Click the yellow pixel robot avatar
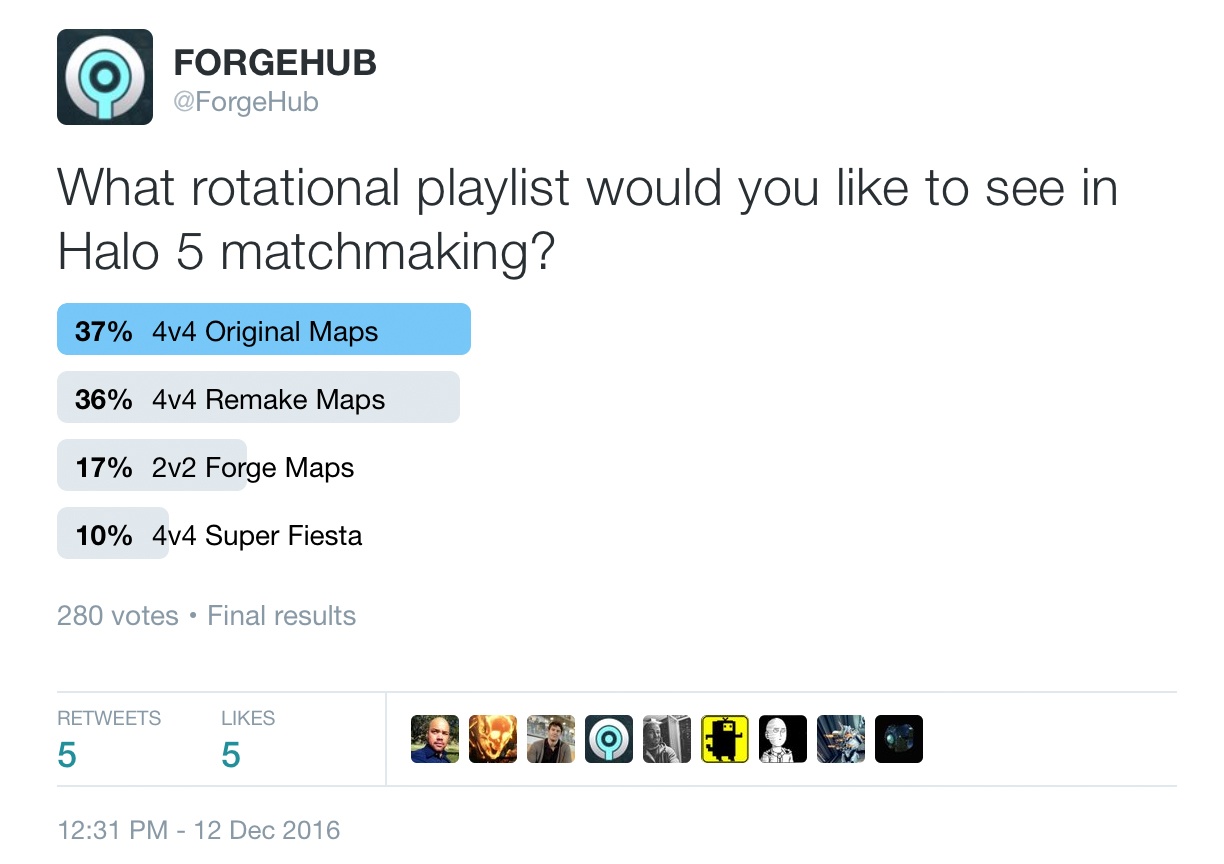Viewport: 1224px width, 864px height. (725, 739)
